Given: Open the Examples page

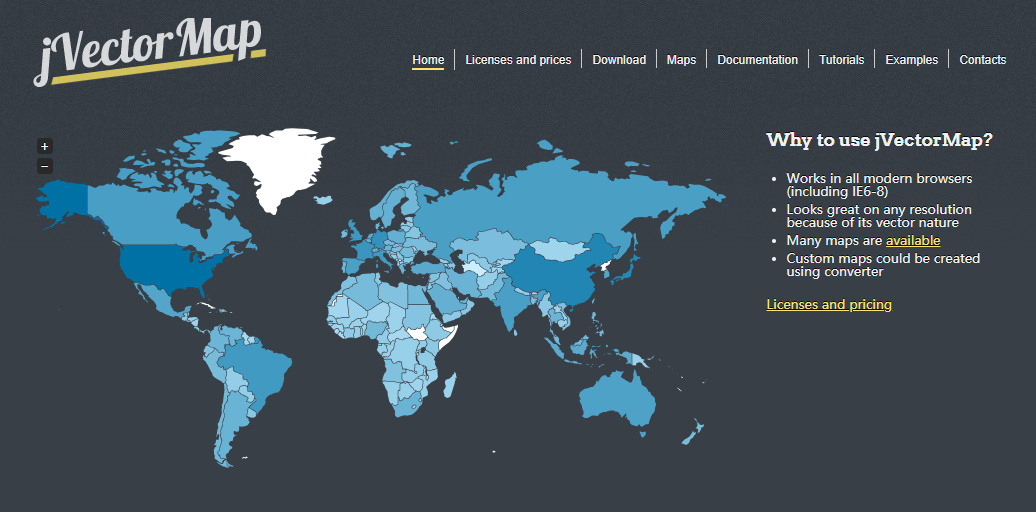Looking at the screenshot, I should click(x=912, y=59).
